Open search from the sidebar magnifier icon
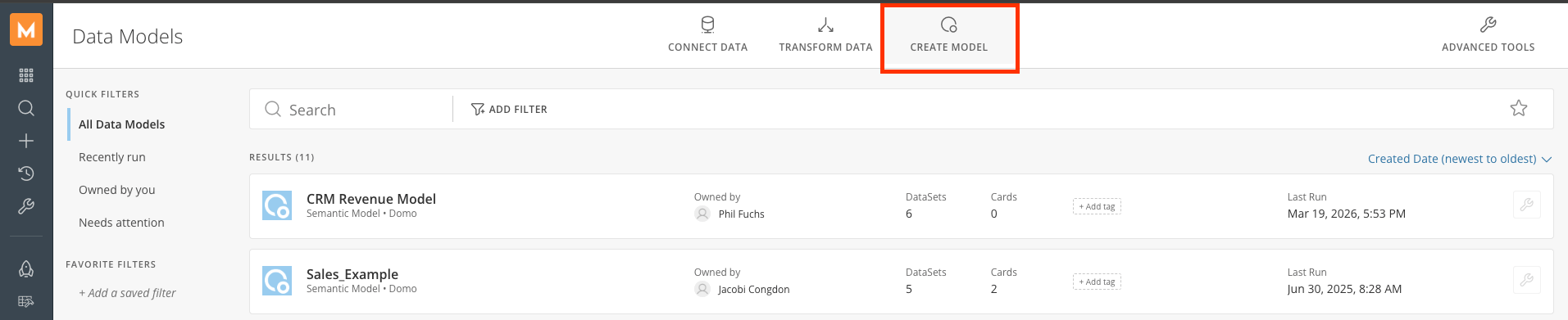 point(26,108)
